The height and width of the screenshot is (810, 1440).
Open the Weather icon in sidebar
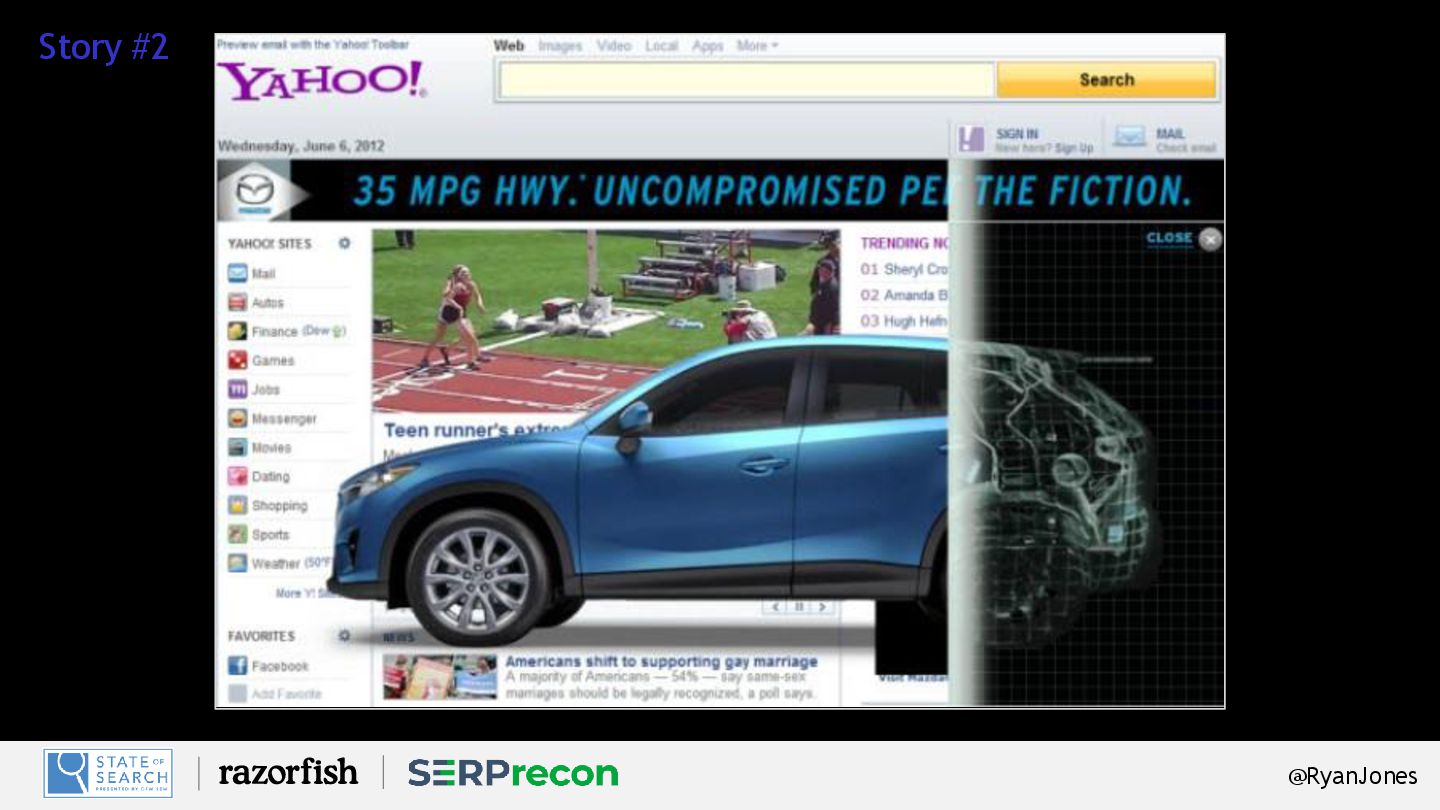pyautogui.click(x=237, y=563)
